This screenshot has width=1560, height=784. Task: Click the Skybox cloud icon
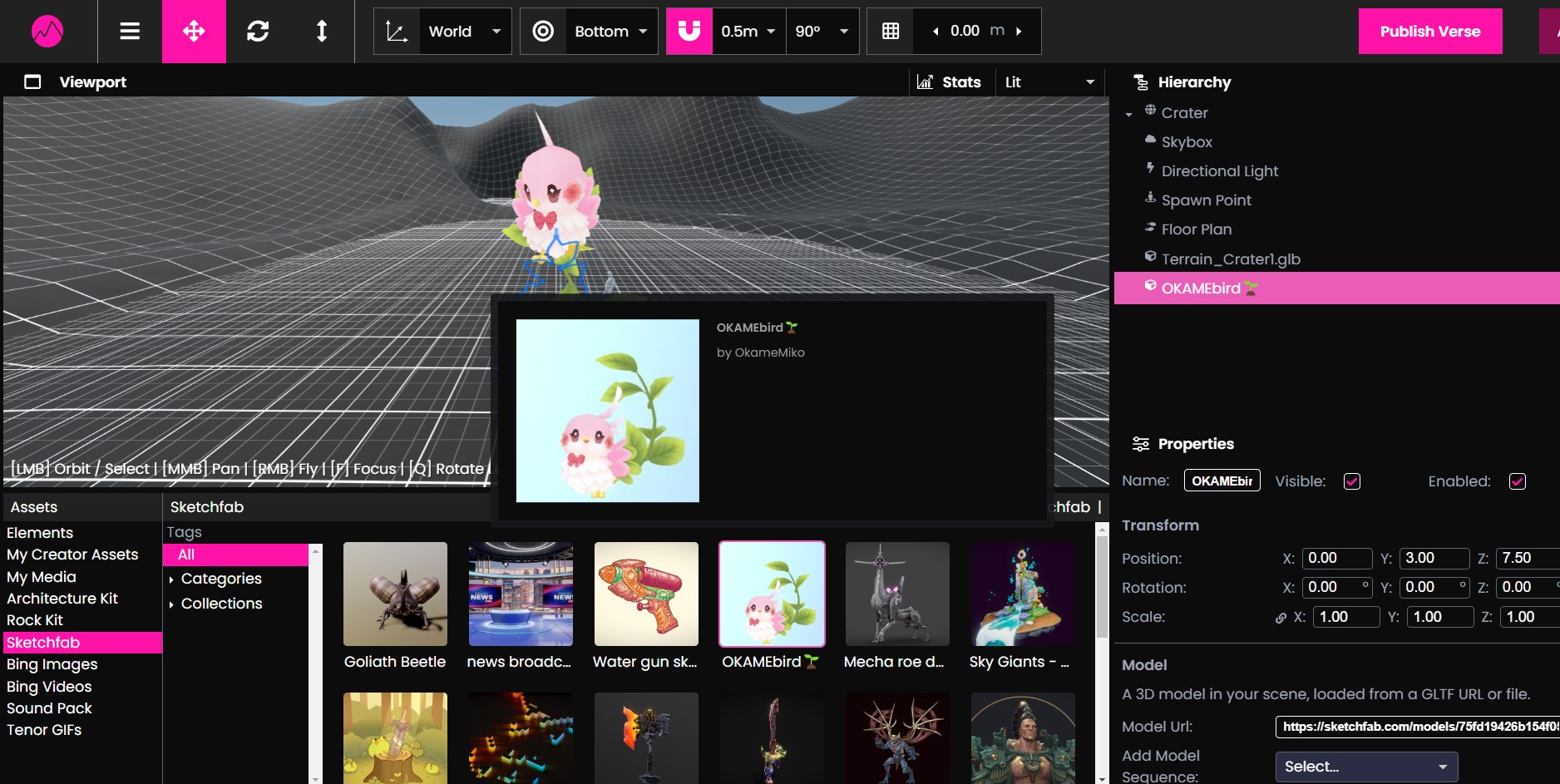coord(1150,140)
